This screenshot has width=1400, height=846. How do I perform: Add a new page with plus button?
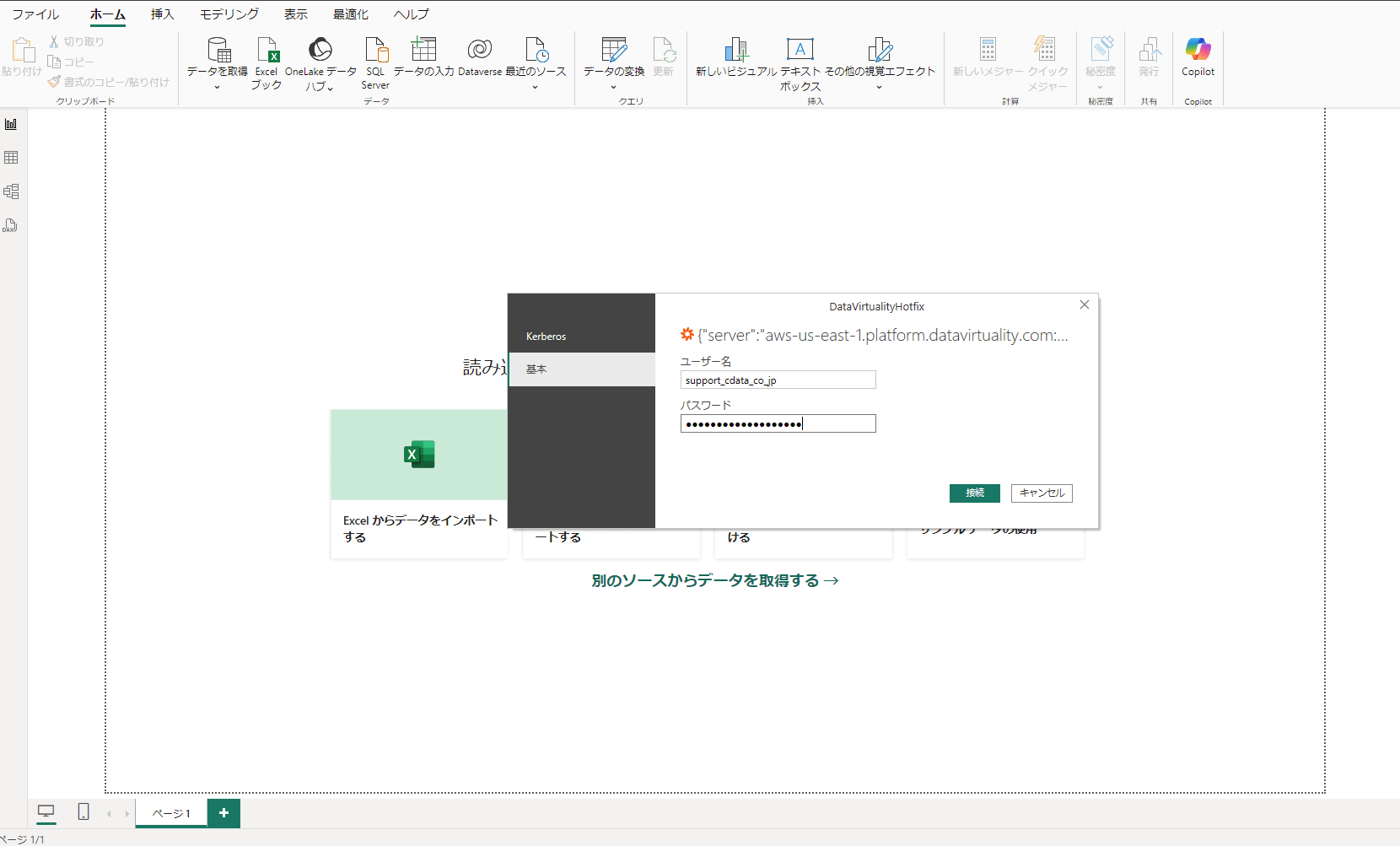tap(223, 813)
